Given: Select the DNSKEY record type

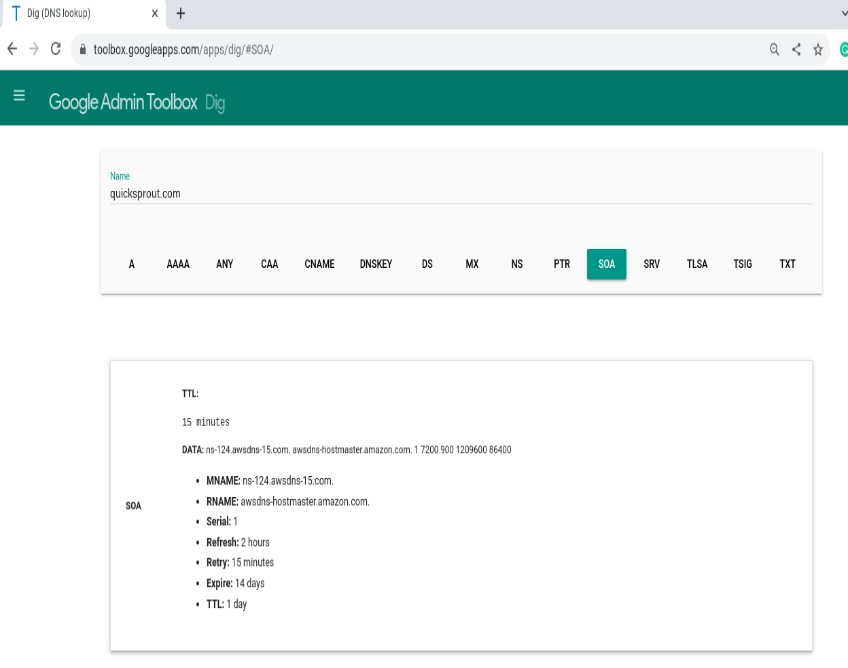Looking at the screenshot, I should coord(376,264).
